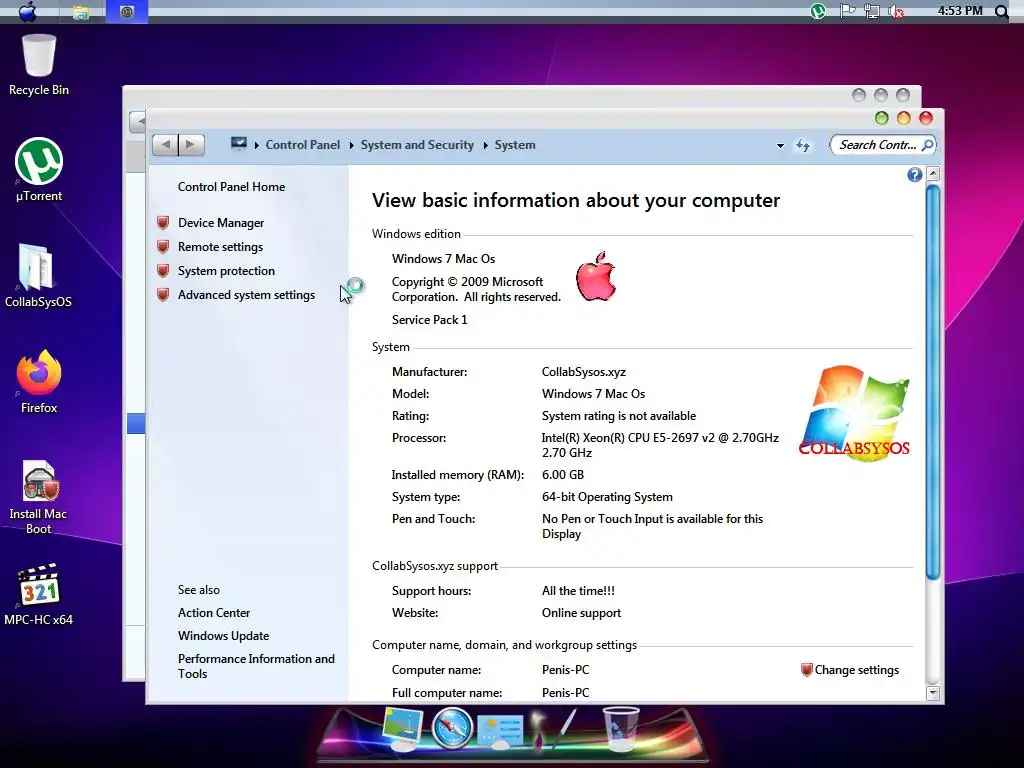Select Control Panel in the address bar

coord(302,145)
